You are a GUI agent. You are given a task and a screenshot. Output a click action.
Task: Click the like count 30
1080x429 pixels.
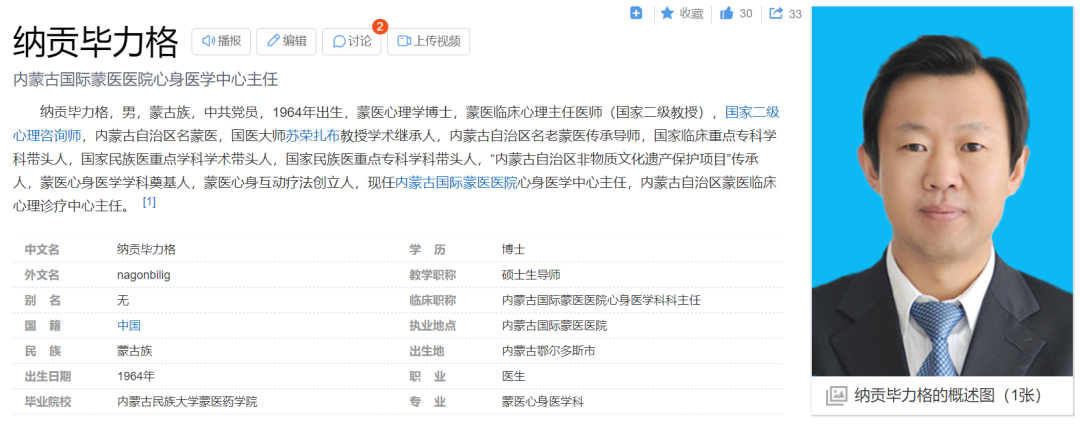[746, 13]
